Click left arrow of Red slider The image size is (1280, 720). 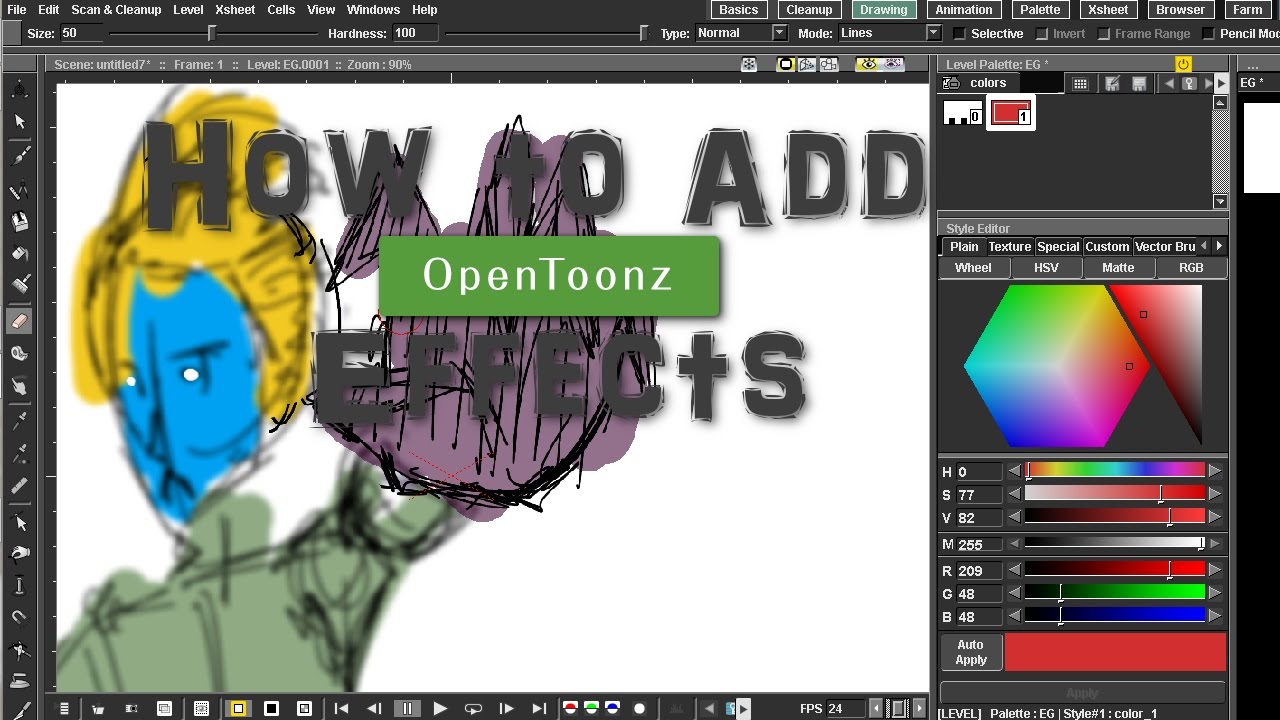click(x=1015, y=571)
